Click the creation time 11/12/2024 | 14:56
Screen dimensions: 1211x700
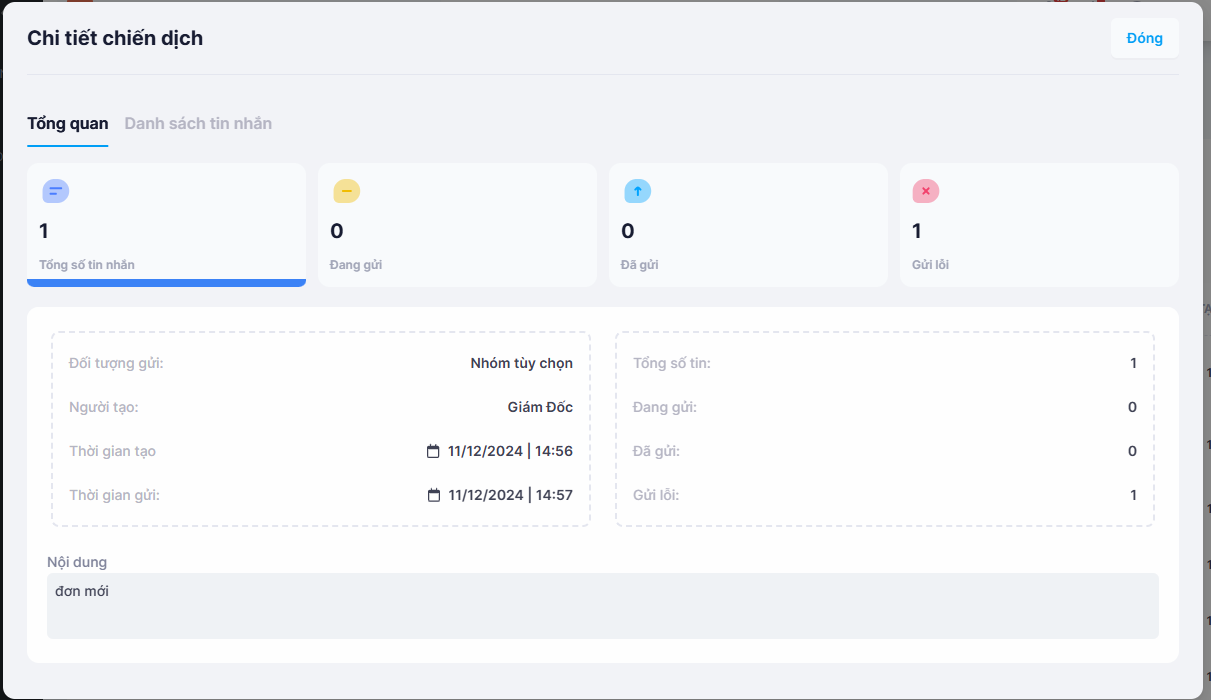pyautogui.click(x=510, y=451)
